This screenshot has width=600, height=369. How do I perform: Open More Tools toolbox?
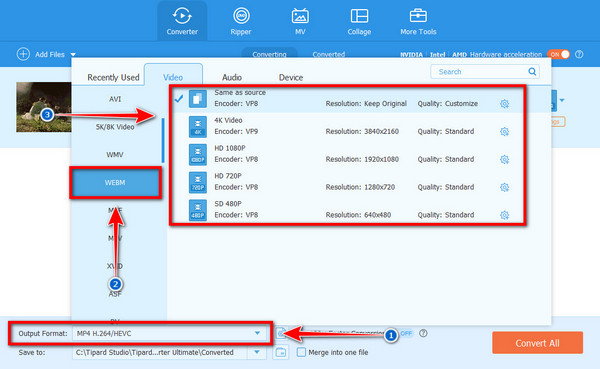418,21
